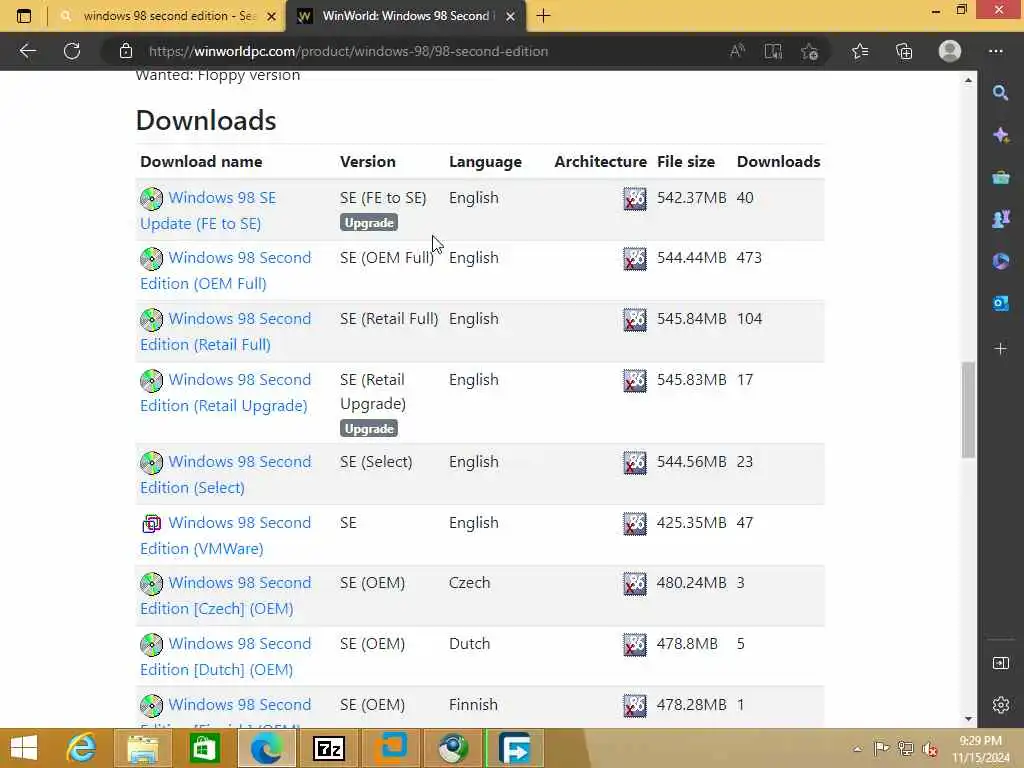Activate the Read aloud icon
Viewport: 1024px width, 768px height.
[x=737, y=51]
